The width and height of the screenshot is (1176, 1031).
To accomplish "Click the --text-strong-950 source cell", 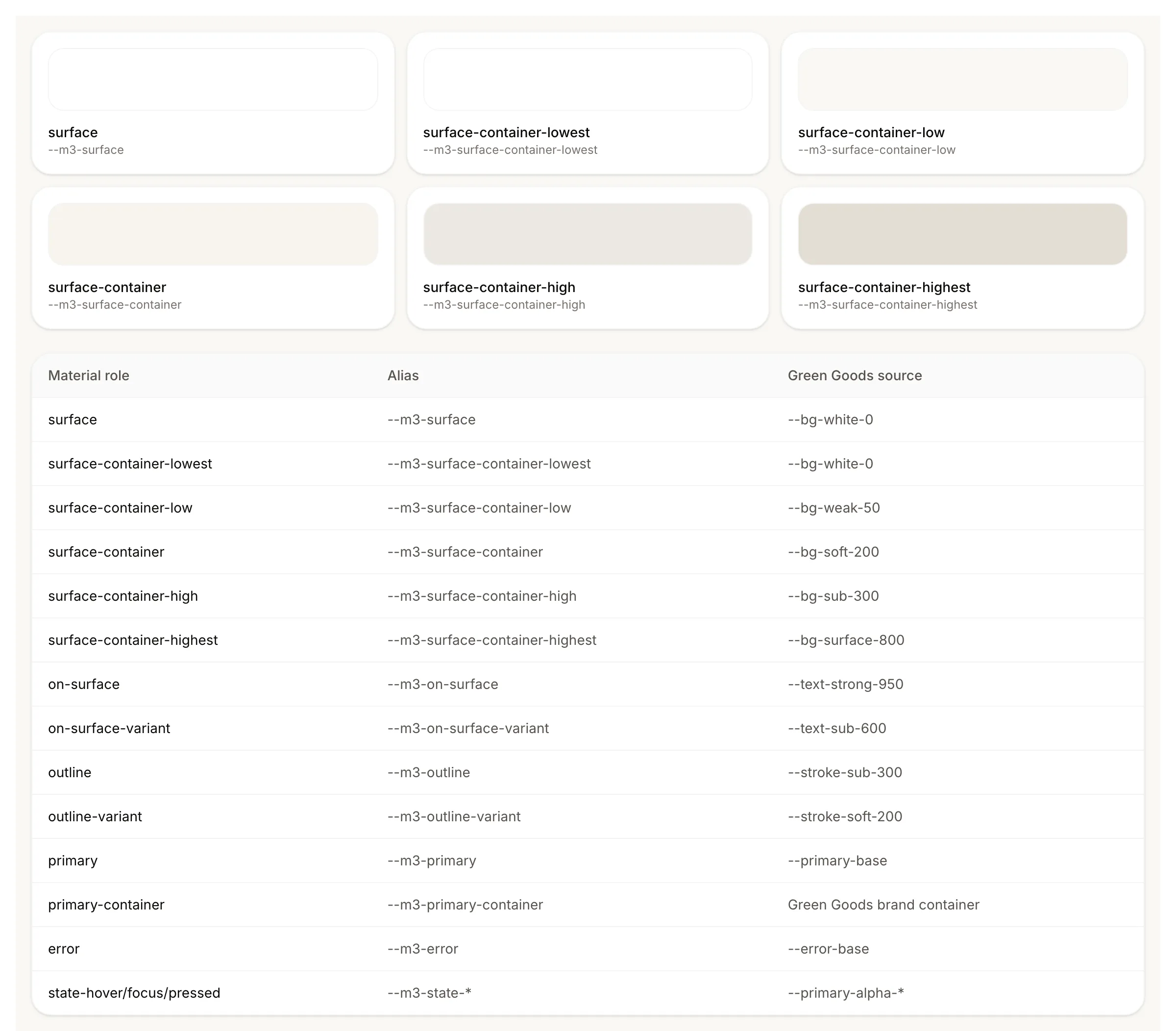I will [845, 685].
